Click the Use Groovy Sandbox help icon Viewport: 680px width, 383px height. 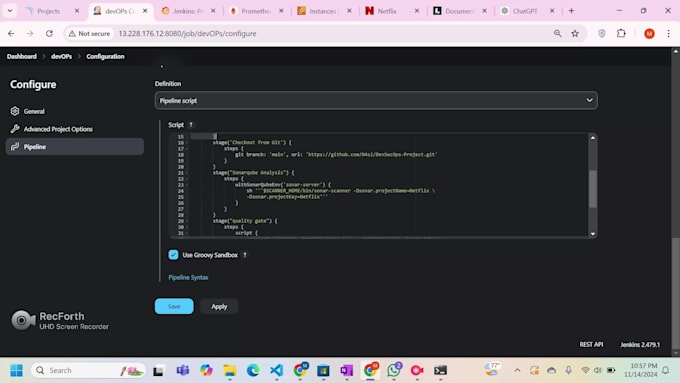pyautogui.click(x=245, y=255)
